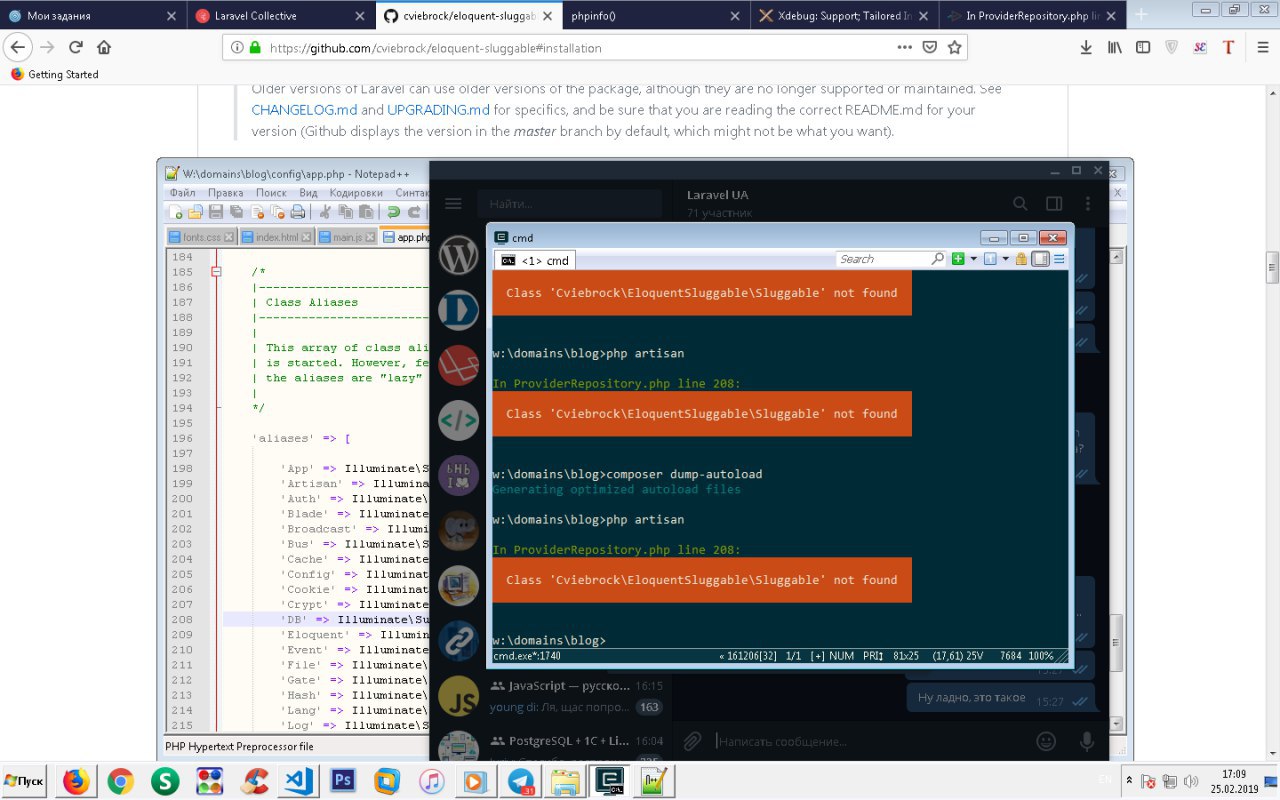
Task: Click the Firefox page vertical scrollbar thumb
Action: (1272, 268)
